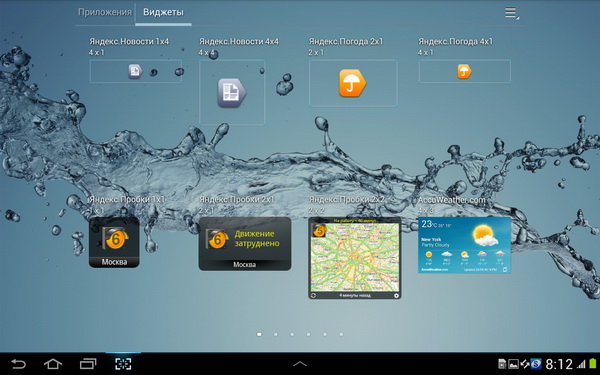The height and width of the screenshot is (375, 600).
Task: Tap the Back navigation button
Action: pyautogui.click(x=18, y=364)
